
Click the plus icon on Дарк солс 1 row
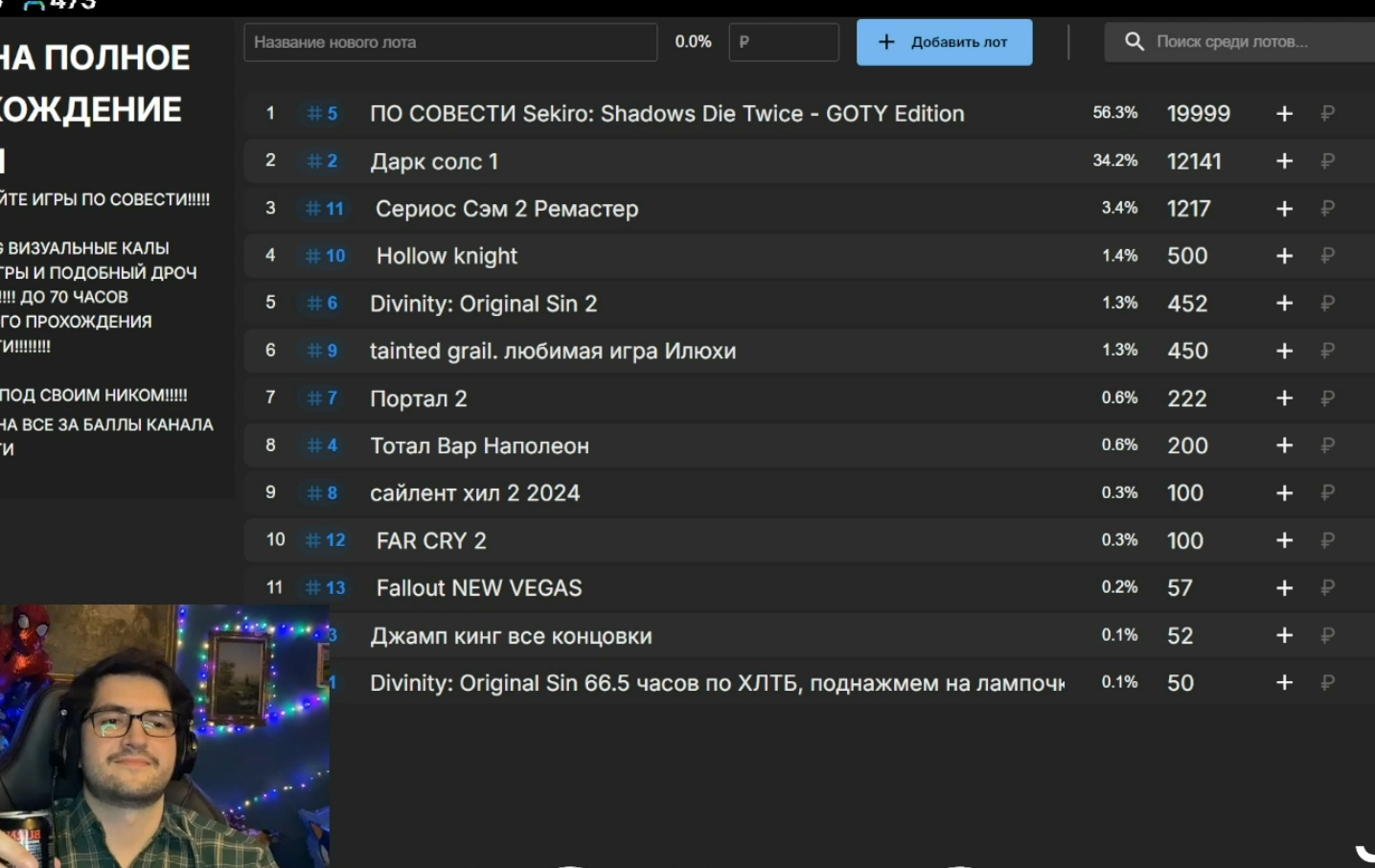click(x=1284, y=161)
